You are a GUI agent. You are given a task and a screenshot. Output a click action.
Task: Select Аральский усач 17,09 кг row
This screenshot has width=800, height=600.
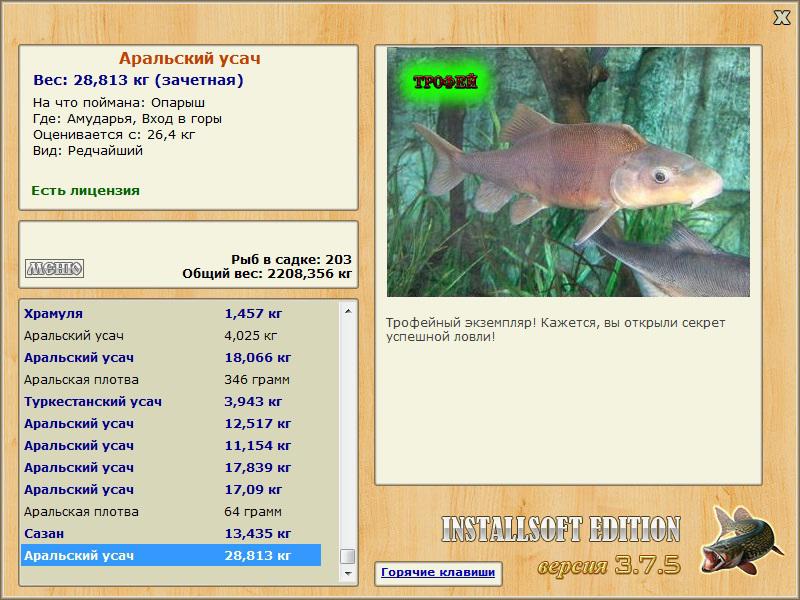171,489
